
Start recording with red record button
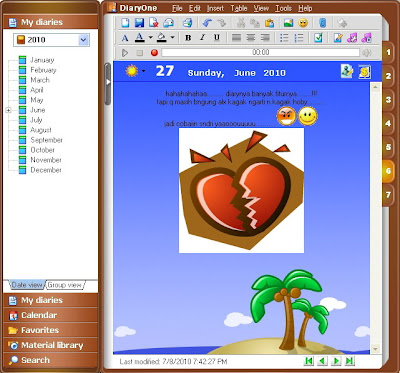point(154,53)
